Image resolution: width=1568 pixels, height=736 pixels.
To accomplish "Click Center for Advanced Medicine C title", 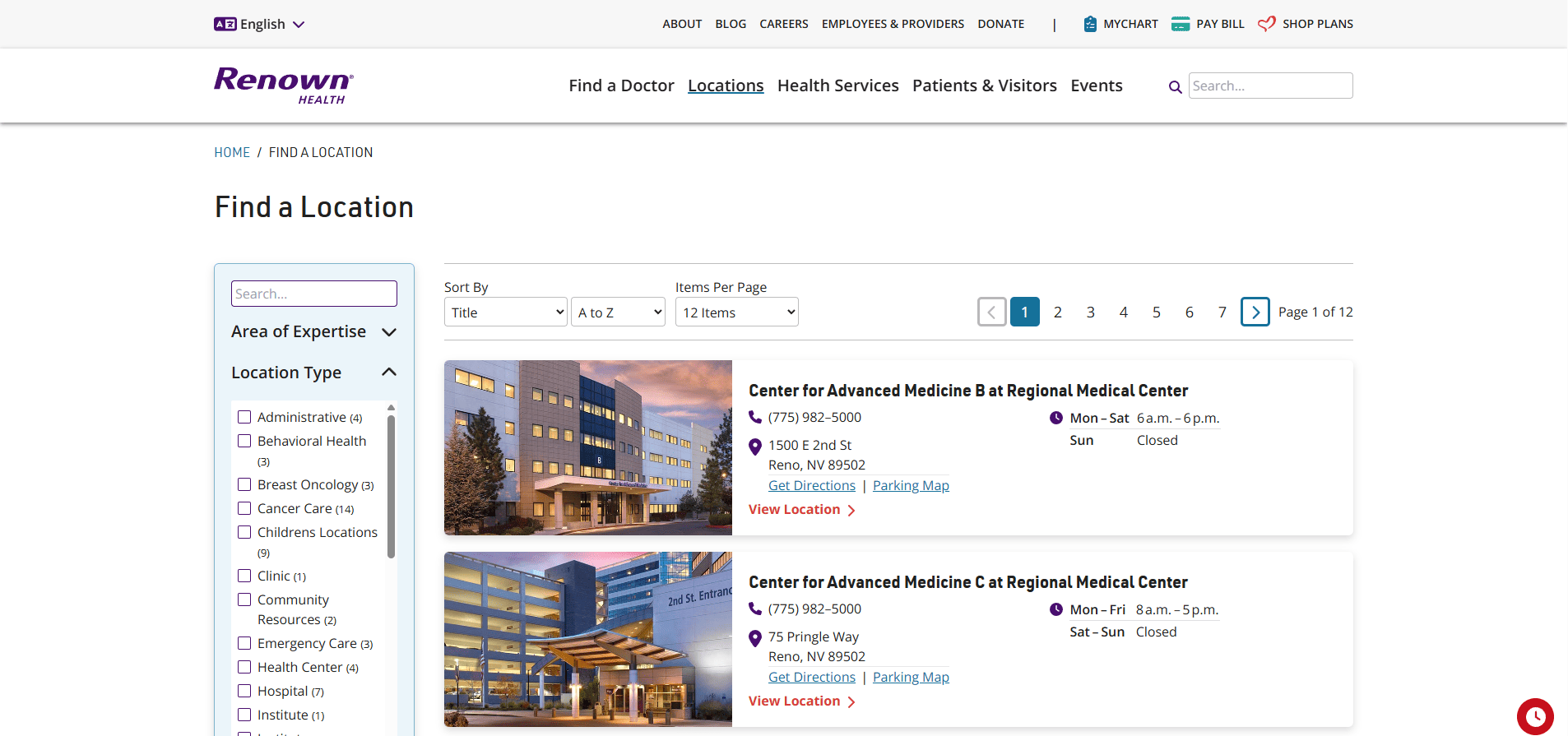I will pyautogui.click(x=968, y=582).
